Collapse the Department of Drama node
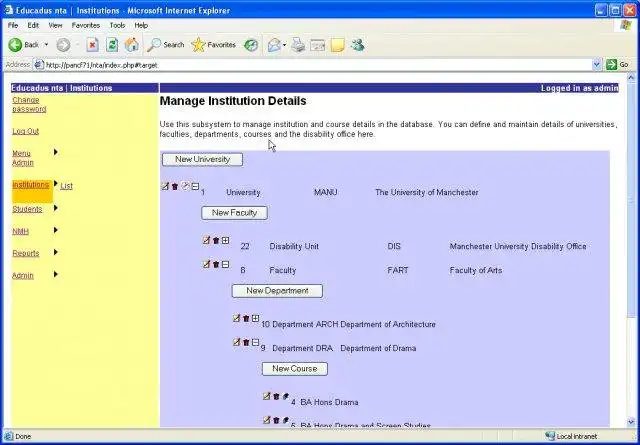Viewport: 640px width, 445px height. point(256,343)
